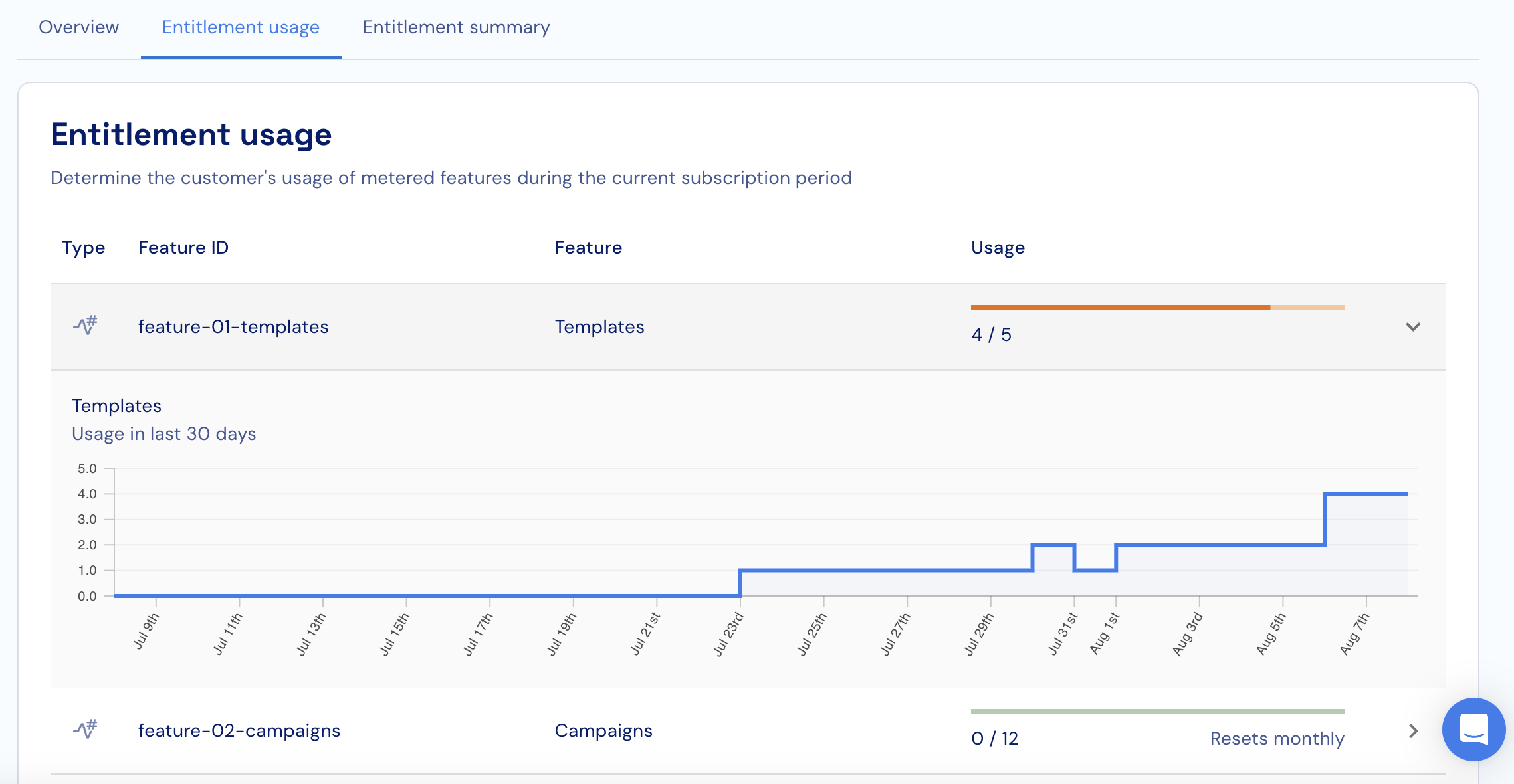Collapse the Templates usage row chevron
1514x784 pixels.
(1413, 327)
